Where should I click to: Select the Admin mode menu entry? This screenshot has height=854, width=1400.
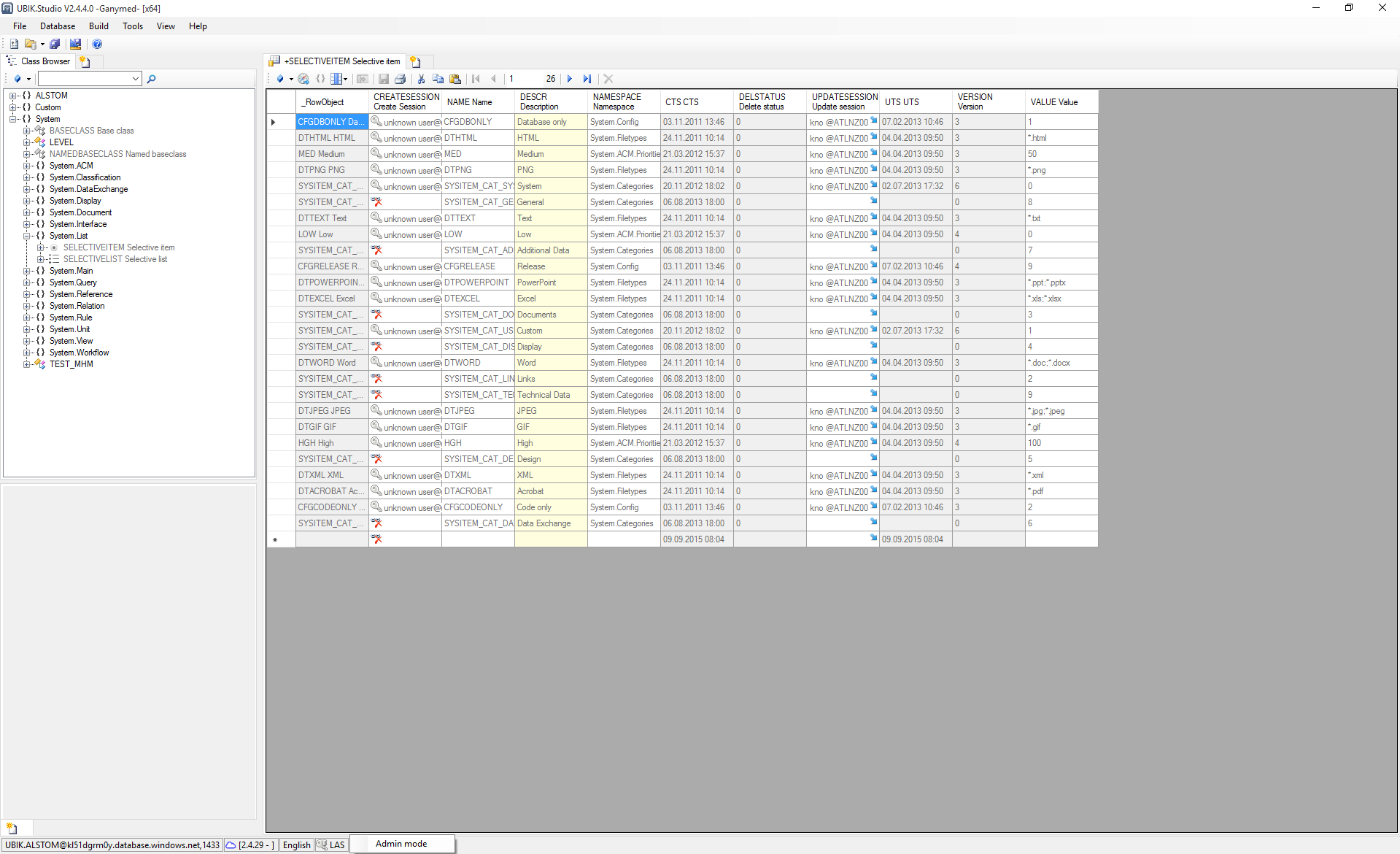pos(401,844)
